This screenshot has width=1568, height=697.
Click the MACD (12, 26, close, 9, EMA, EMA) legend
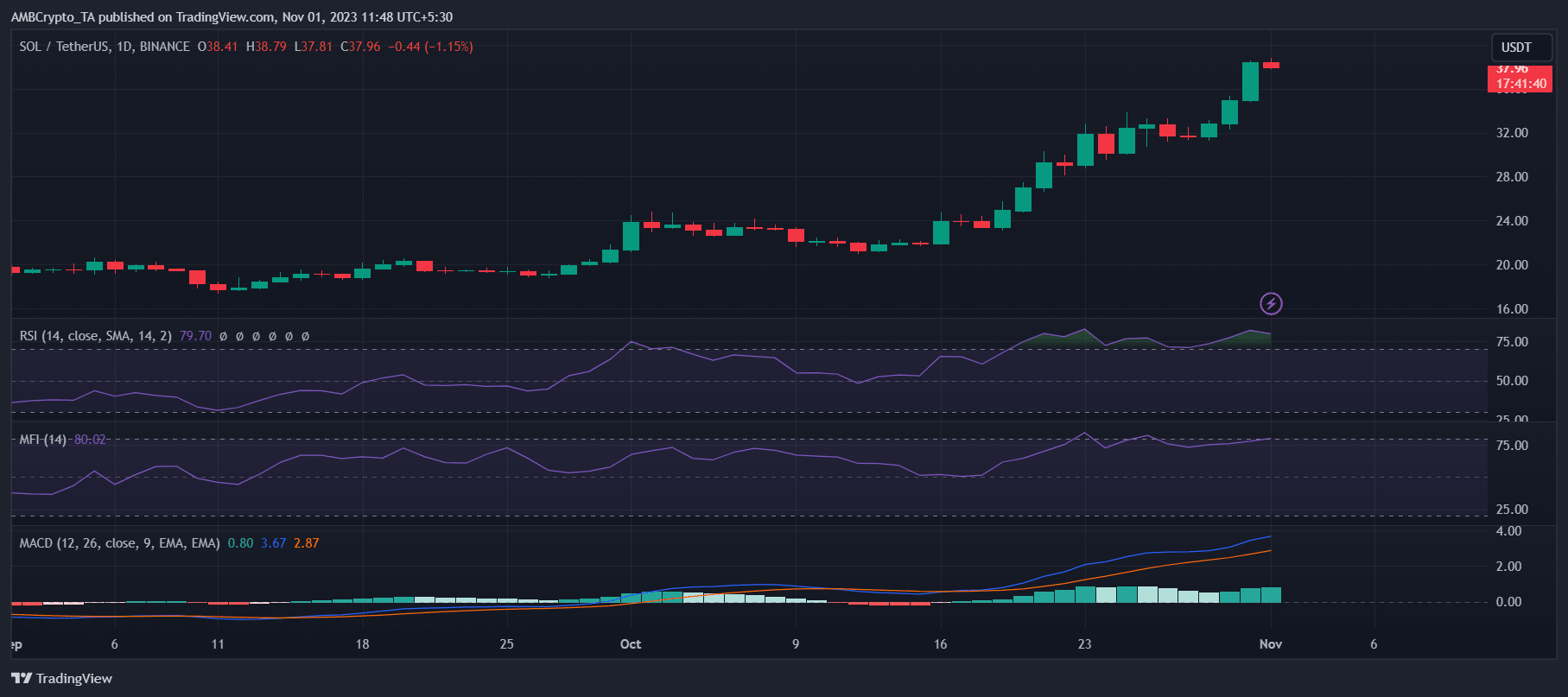click(x=120, y=543)
